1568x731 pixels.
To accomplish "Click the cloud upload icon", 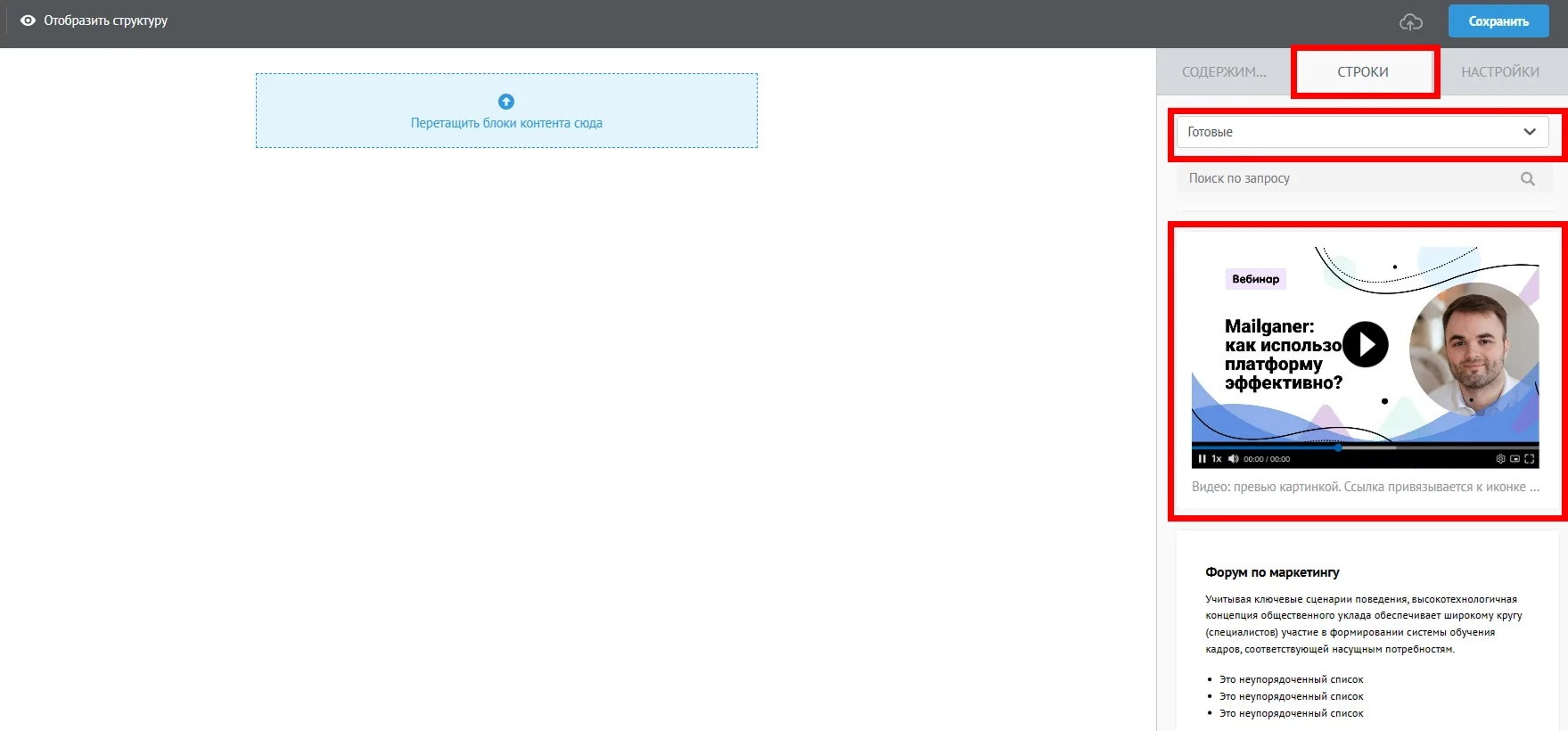I will click(x=1410, y=22).
